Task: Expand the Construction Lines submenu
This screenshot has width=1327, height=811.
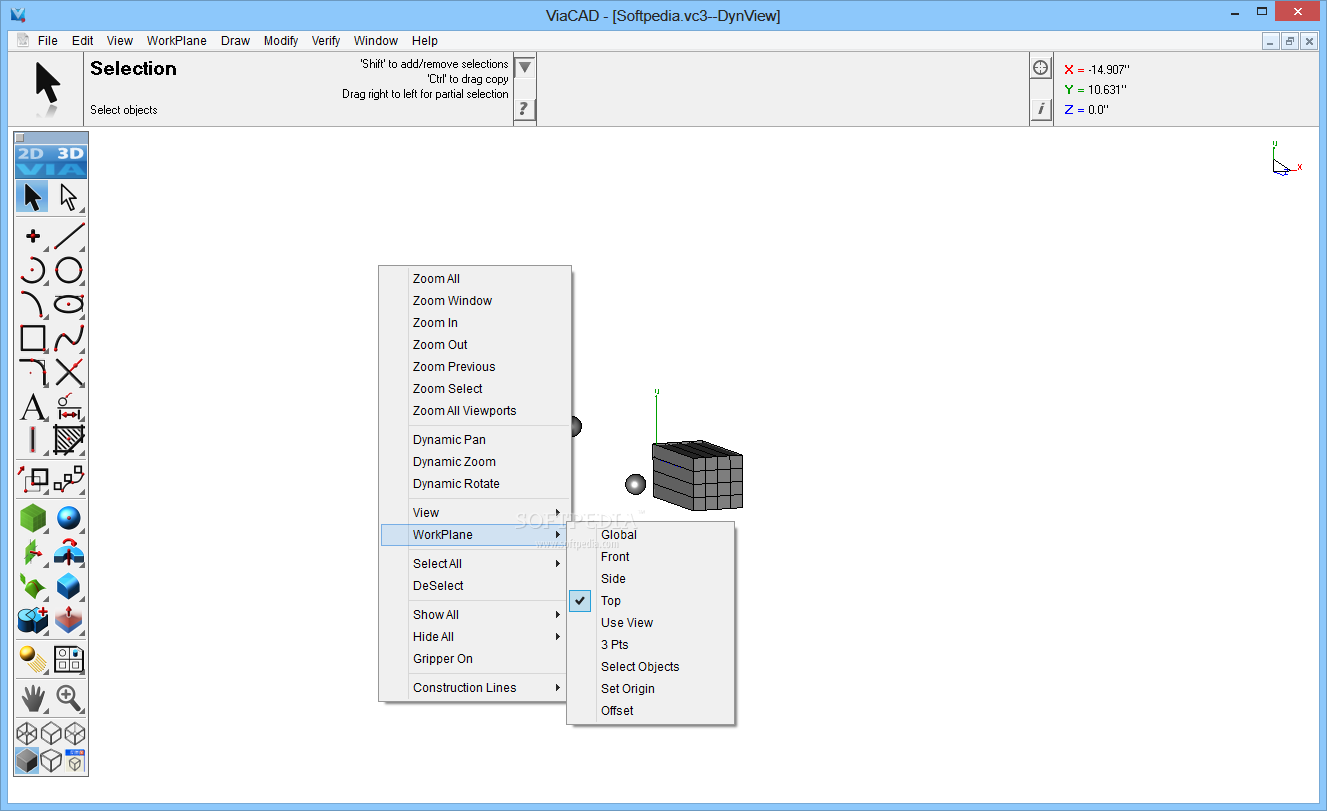Action: point(475,688)
